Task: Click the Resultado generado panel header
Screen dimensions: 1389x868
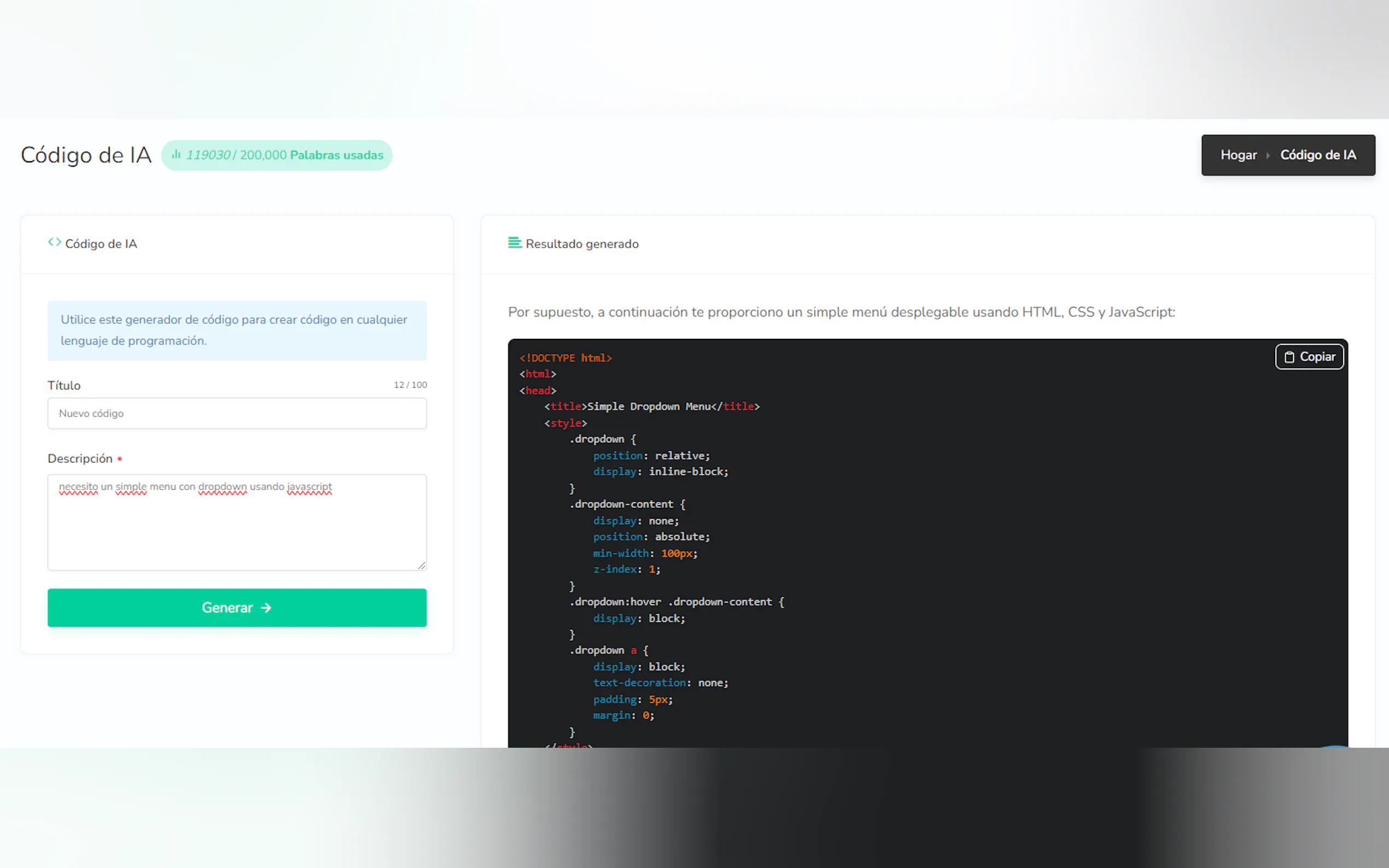Action: tap(582, 244)
